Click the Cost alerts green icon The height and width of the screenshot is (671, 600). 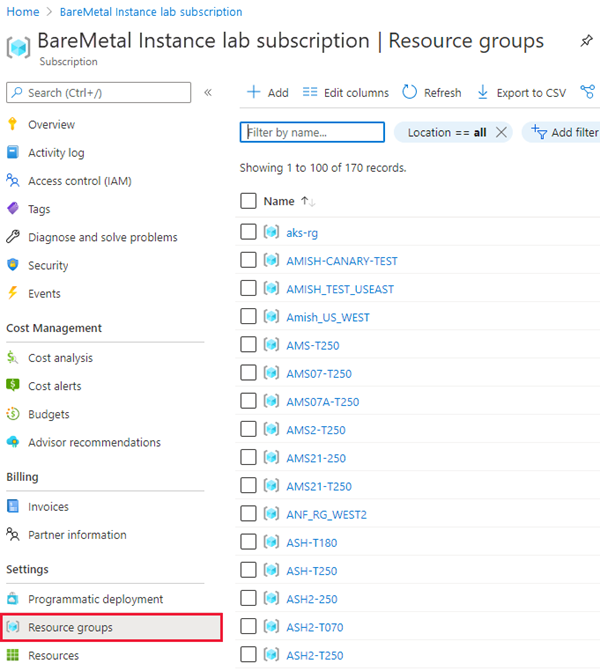point(13,385)
